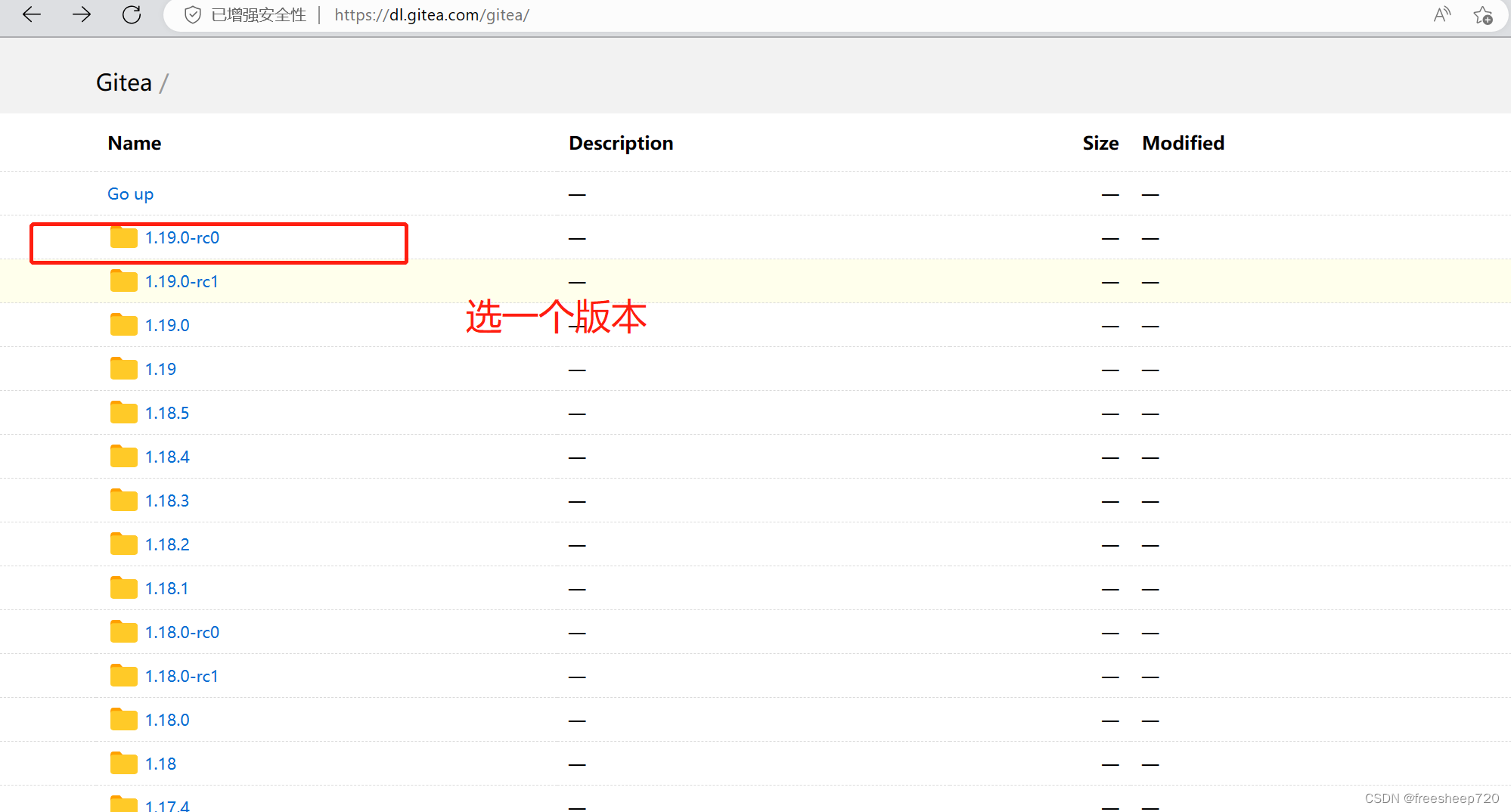
Task: Click the folder icon beside 1.18.4
Action: pos(123,457)
